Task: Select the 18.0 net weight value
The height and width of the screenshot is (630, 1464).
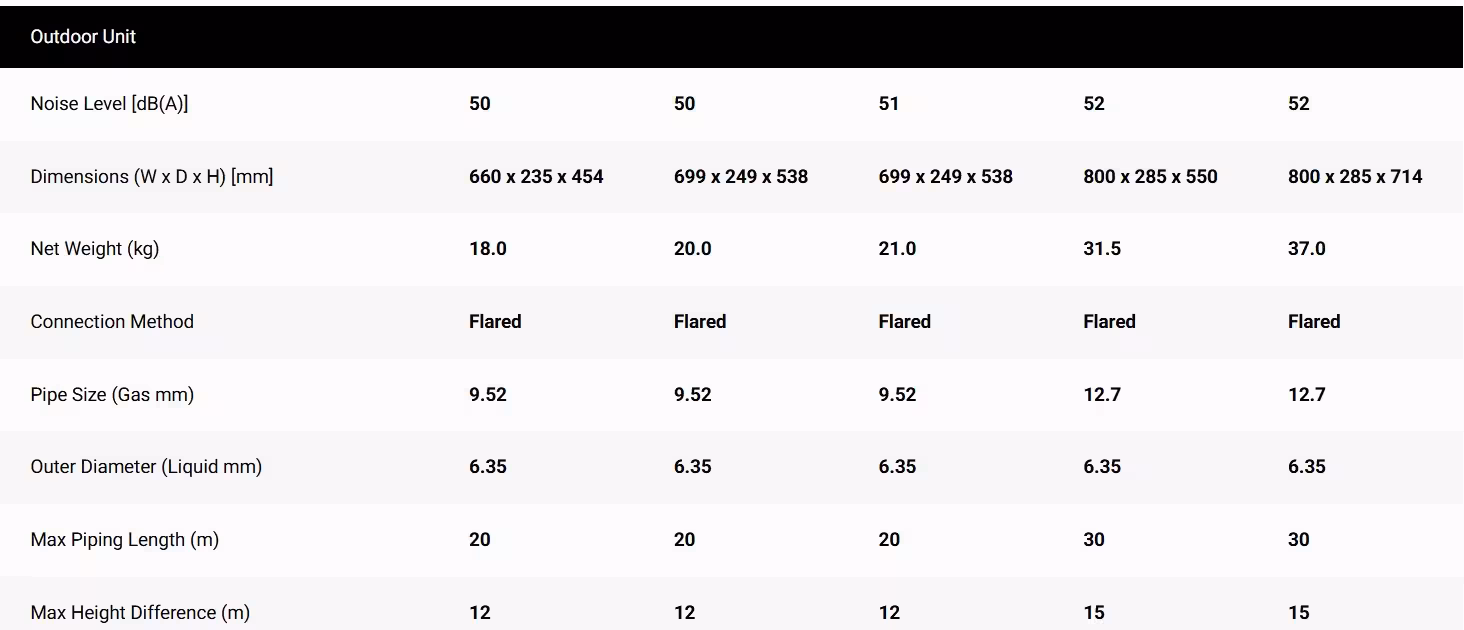Action: [488, 249]
